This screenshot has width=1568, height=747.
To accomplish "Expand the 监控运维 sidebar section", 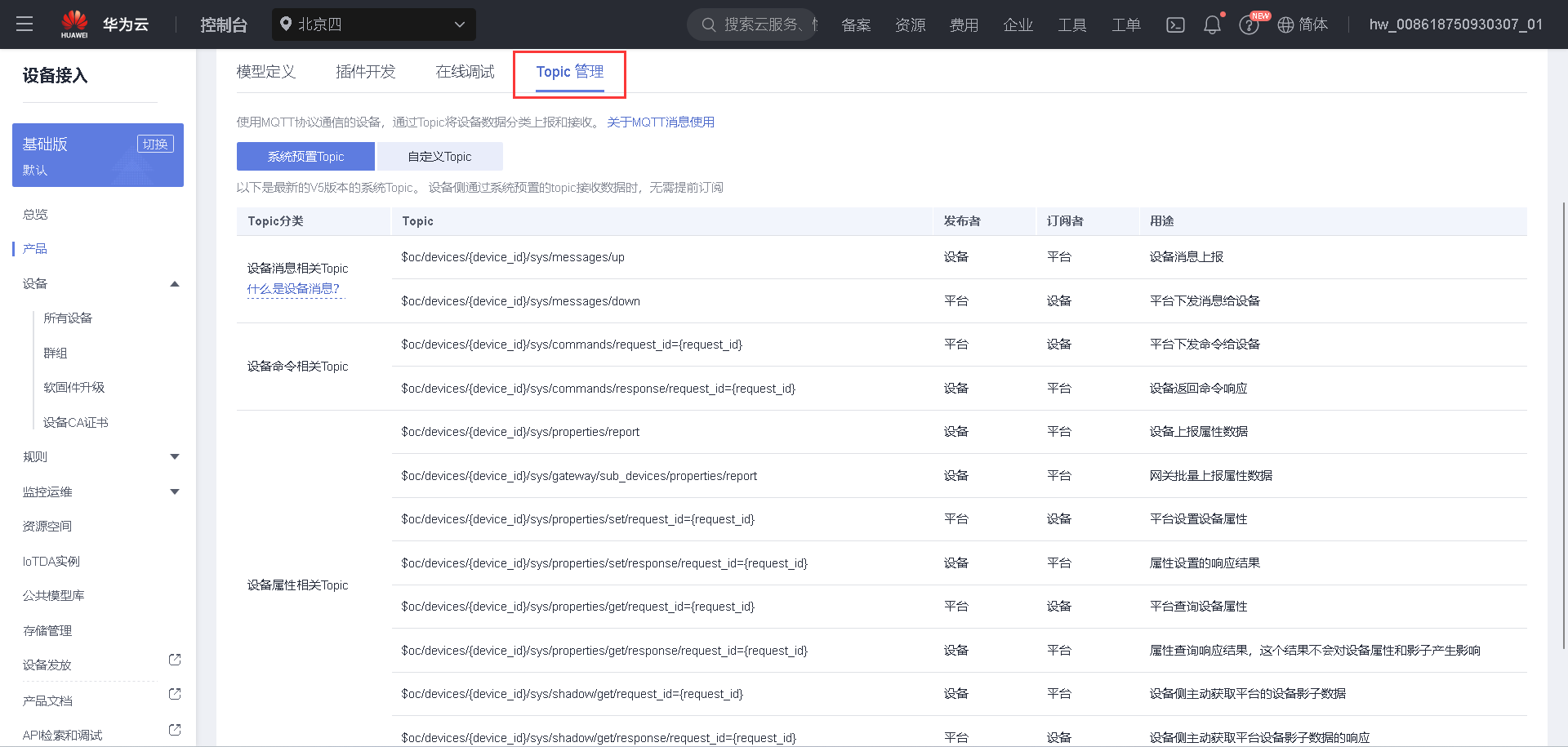I will pos(174,491).
